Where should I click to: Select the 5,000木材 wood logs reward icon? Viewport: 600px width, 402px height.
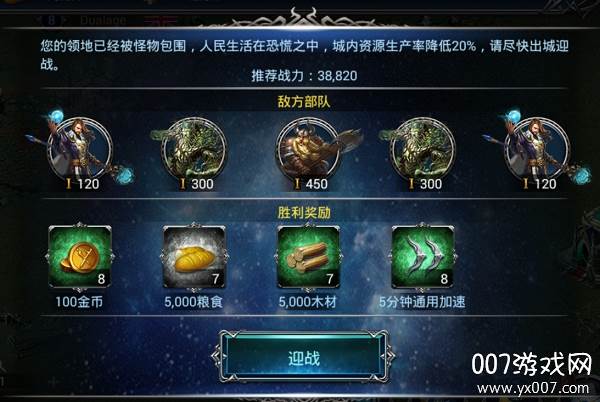308,257
